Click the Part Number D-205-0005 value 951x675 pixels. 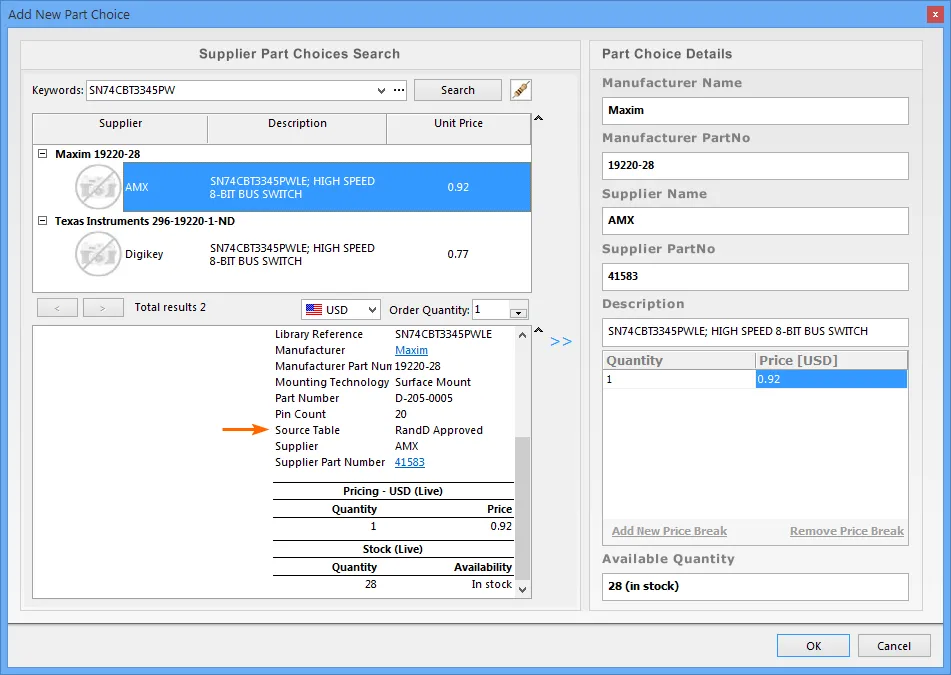pos(424,398)
